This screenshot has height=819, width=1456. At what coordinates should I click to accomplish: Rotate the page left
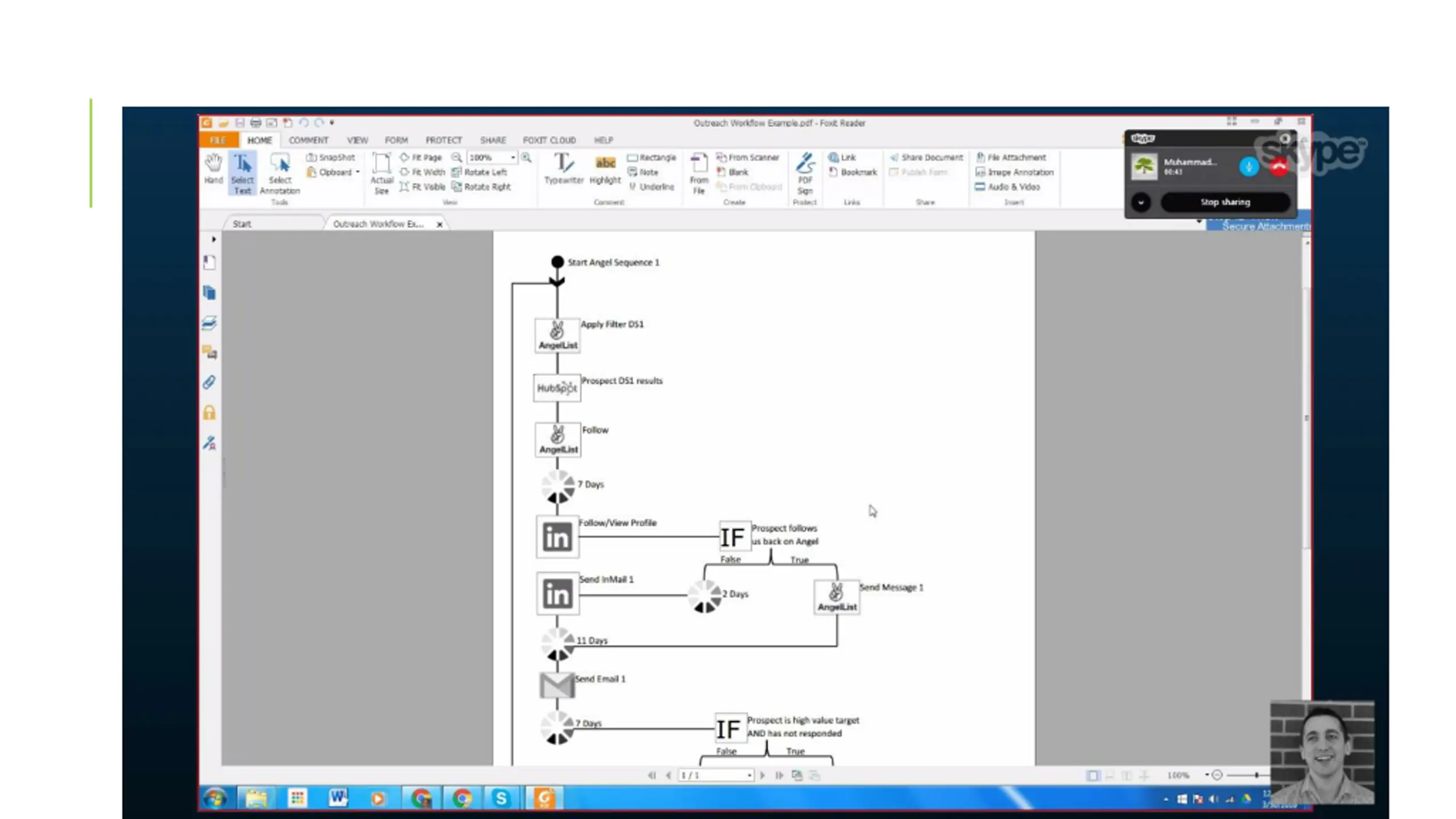[479, 172]
